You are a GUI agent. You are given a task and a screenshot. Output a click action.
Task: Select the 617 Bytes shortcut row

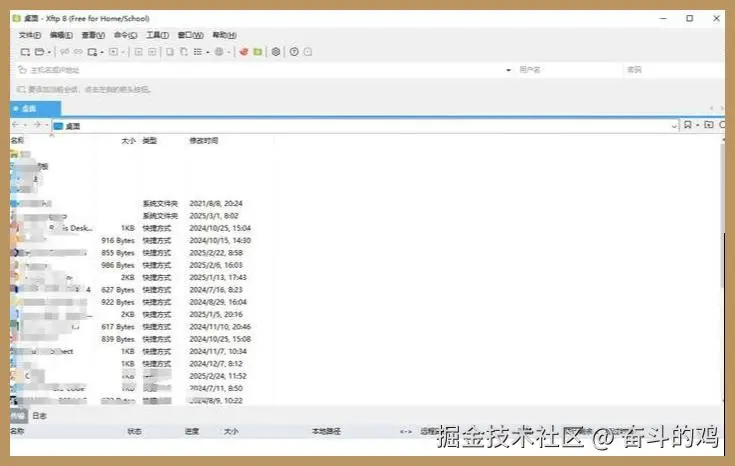[142, 327]
